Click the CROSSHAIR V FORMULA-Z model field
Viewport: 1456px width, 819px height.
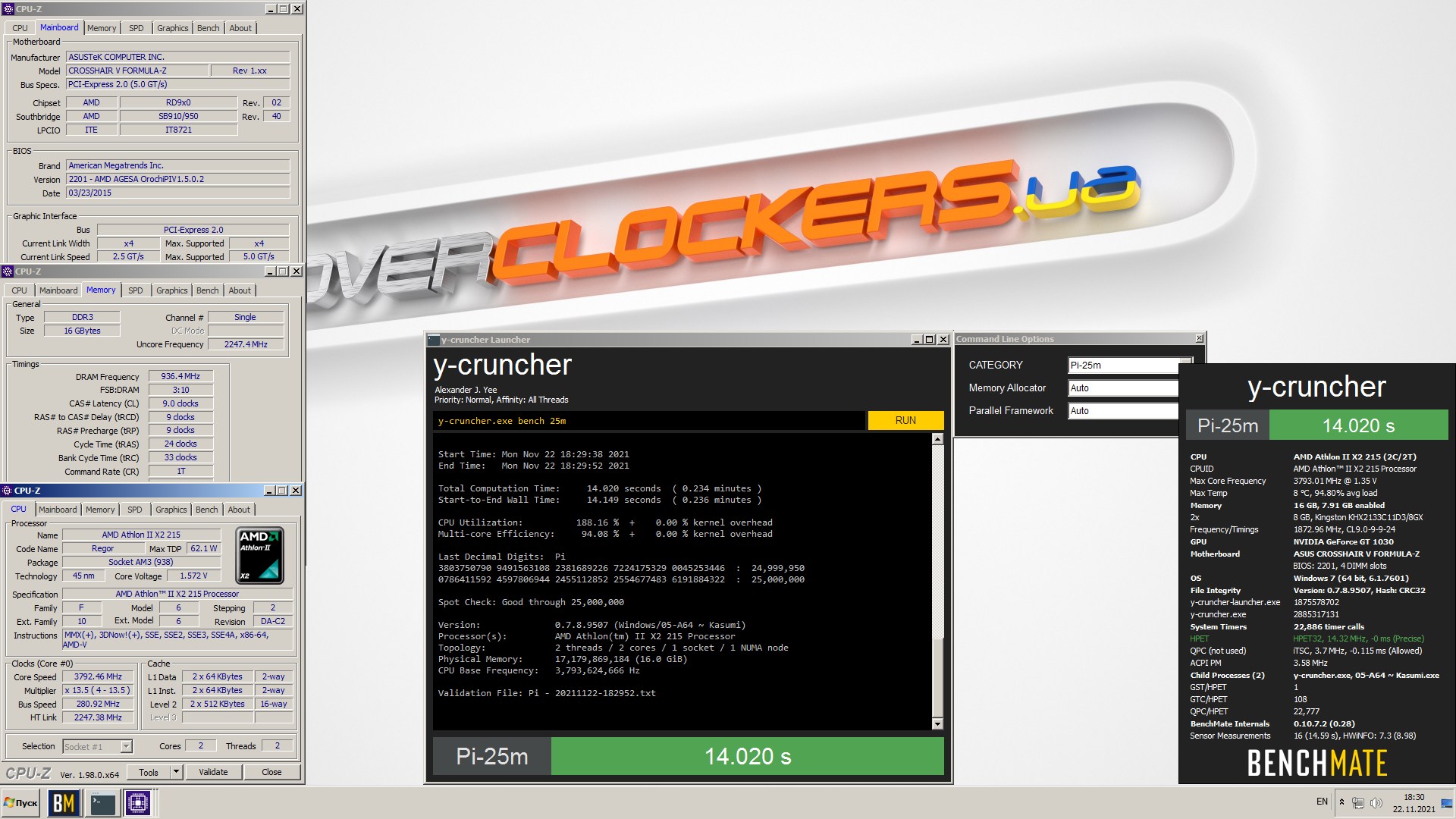[x=137, y=71]
